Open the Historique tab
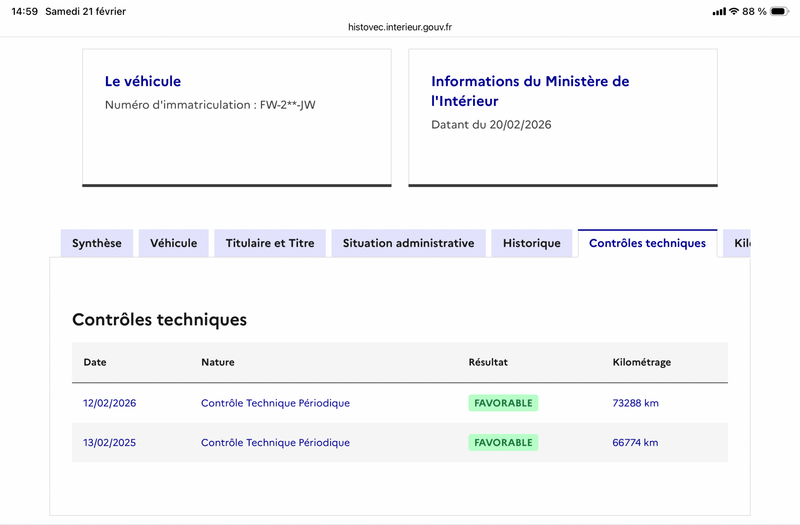The image size is (800, 525). [532, 243]
